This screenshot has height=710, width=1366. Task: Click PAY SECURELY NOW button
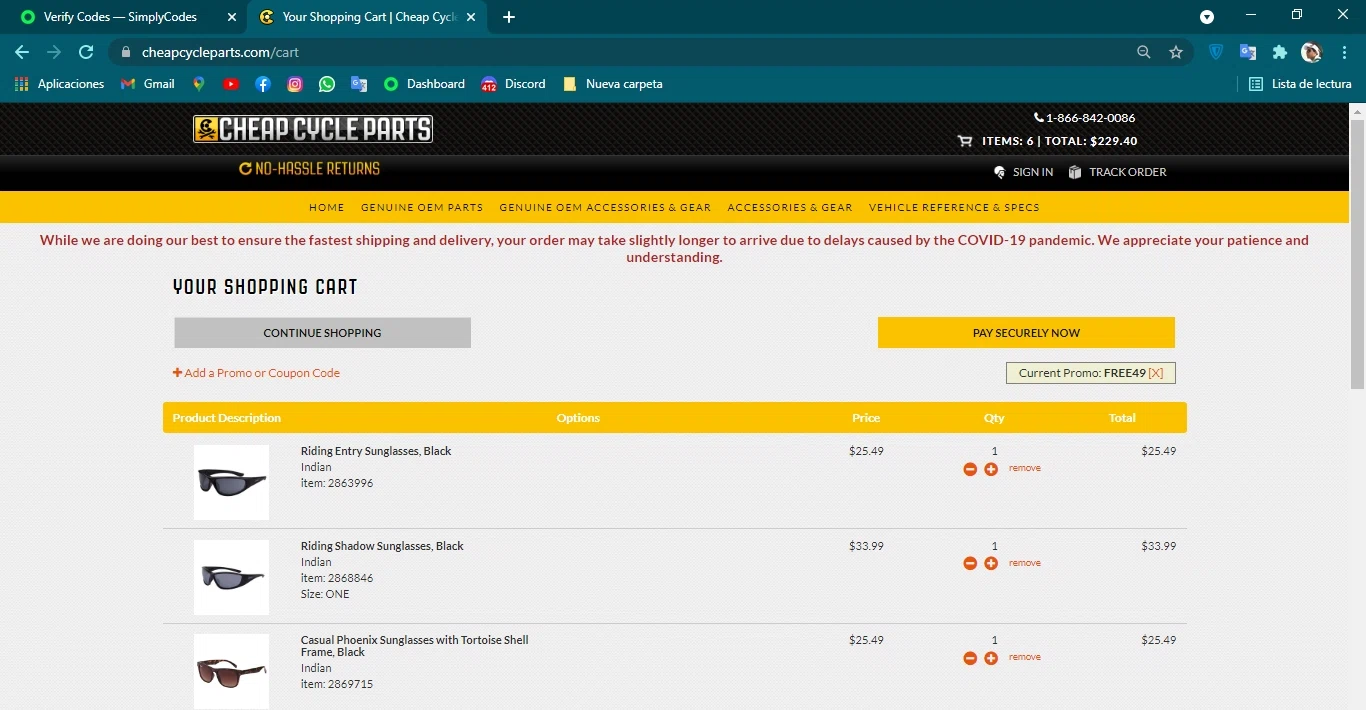click(1026, 333)
